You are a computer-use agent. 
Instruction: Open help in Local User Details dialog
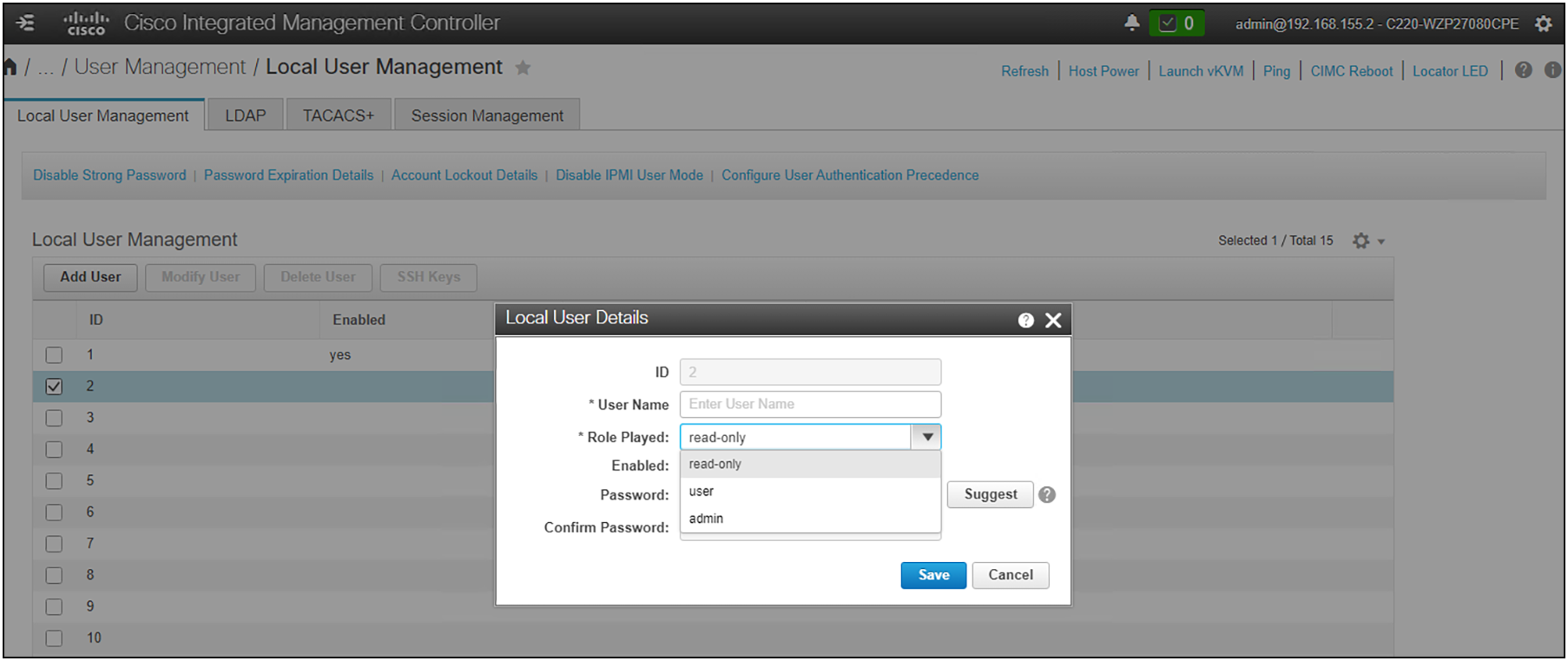point(1025,321)
